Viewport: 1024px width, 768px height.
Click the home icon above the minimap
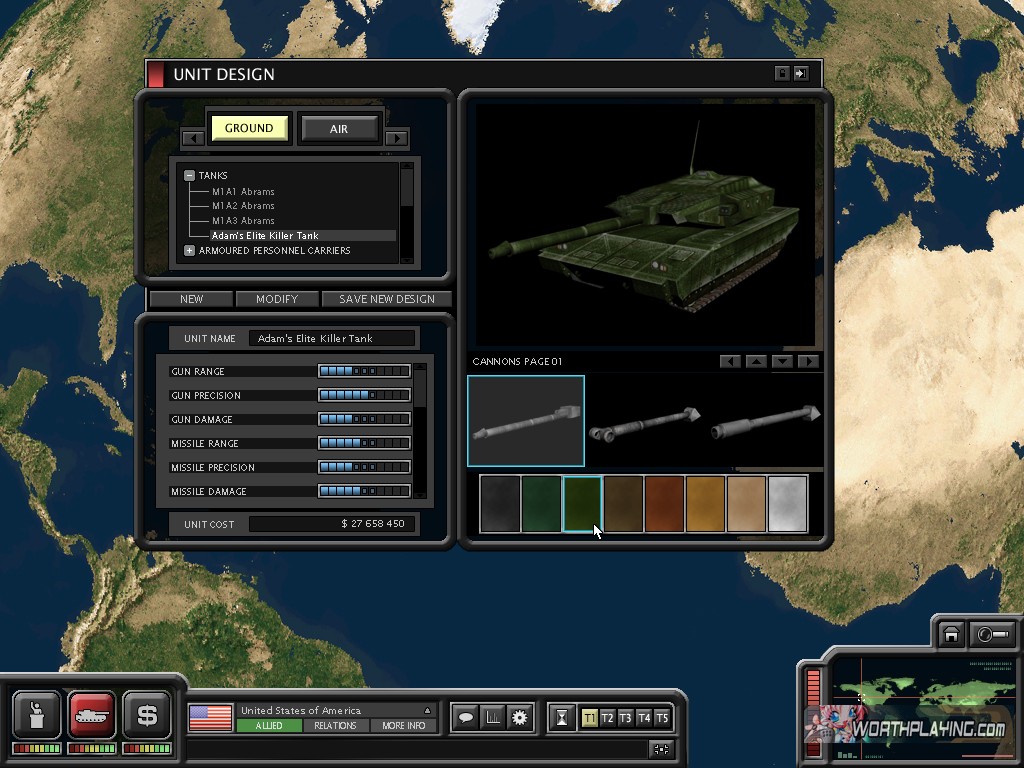pos(951,635)
